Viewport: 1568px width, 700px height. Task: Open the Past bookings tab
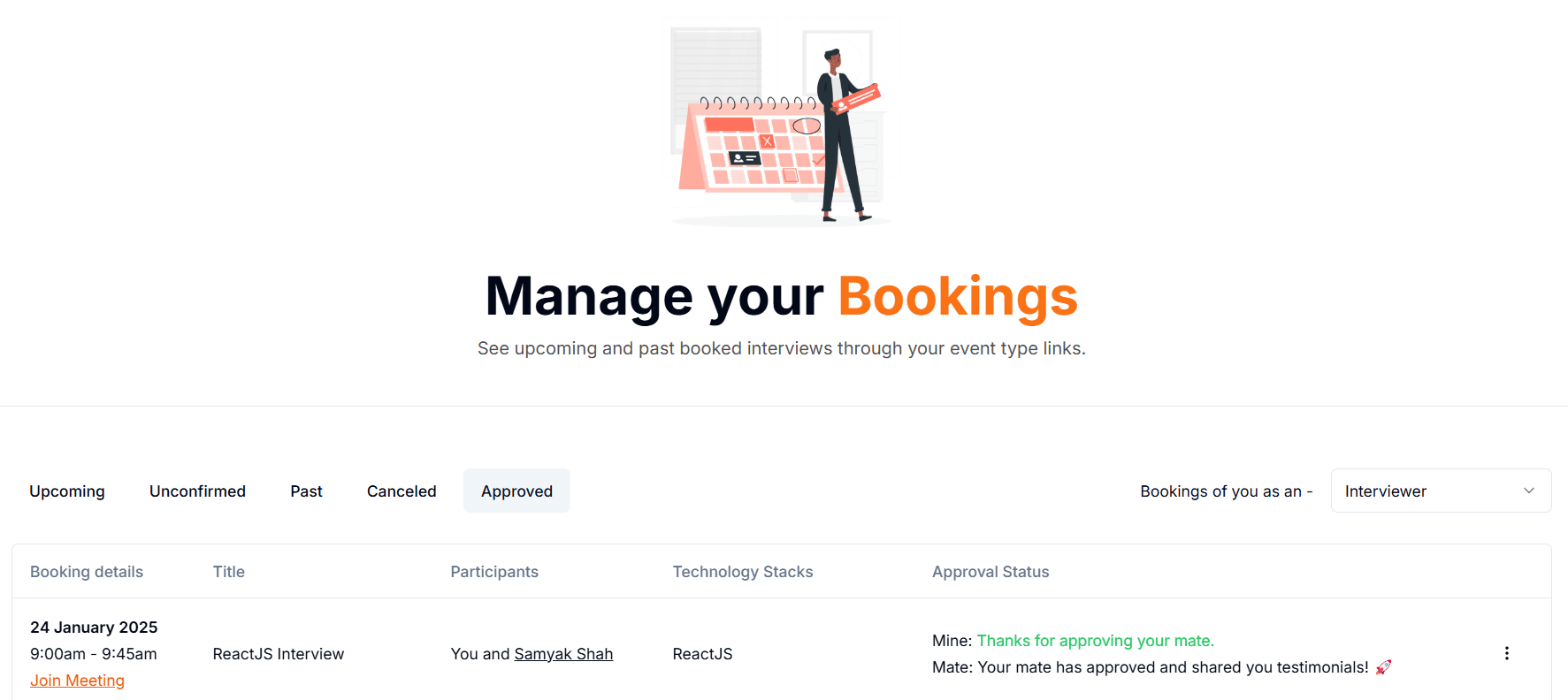306,491
